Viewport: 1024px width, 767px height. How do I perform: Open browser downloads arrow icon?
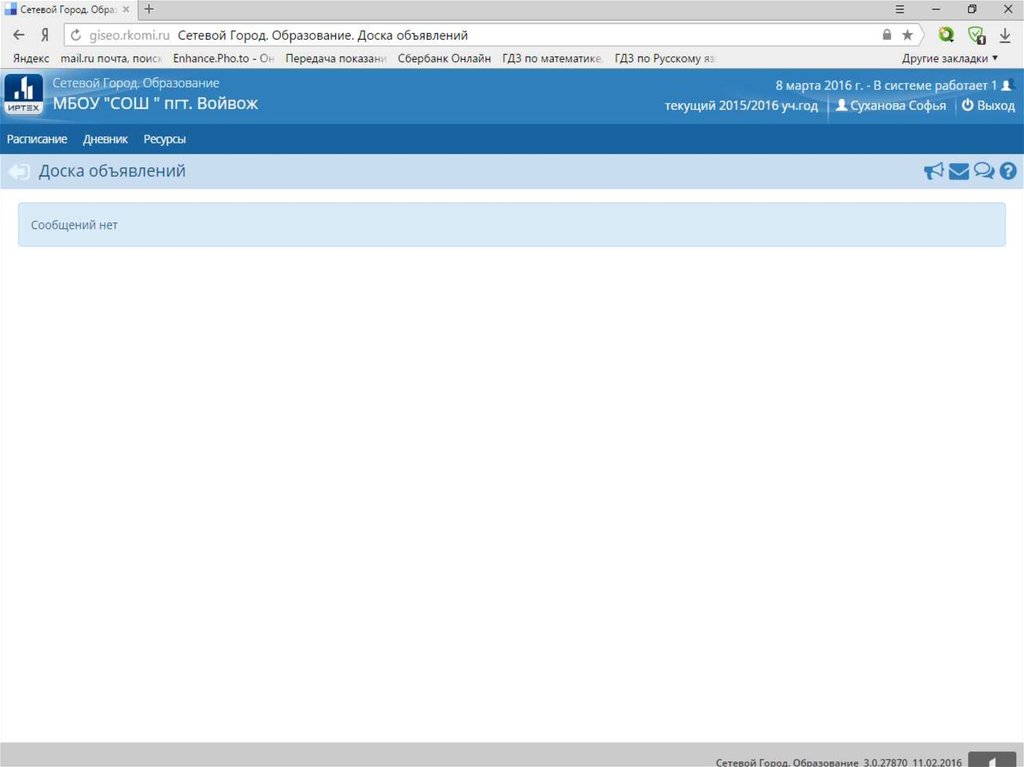click(1005, 35)
